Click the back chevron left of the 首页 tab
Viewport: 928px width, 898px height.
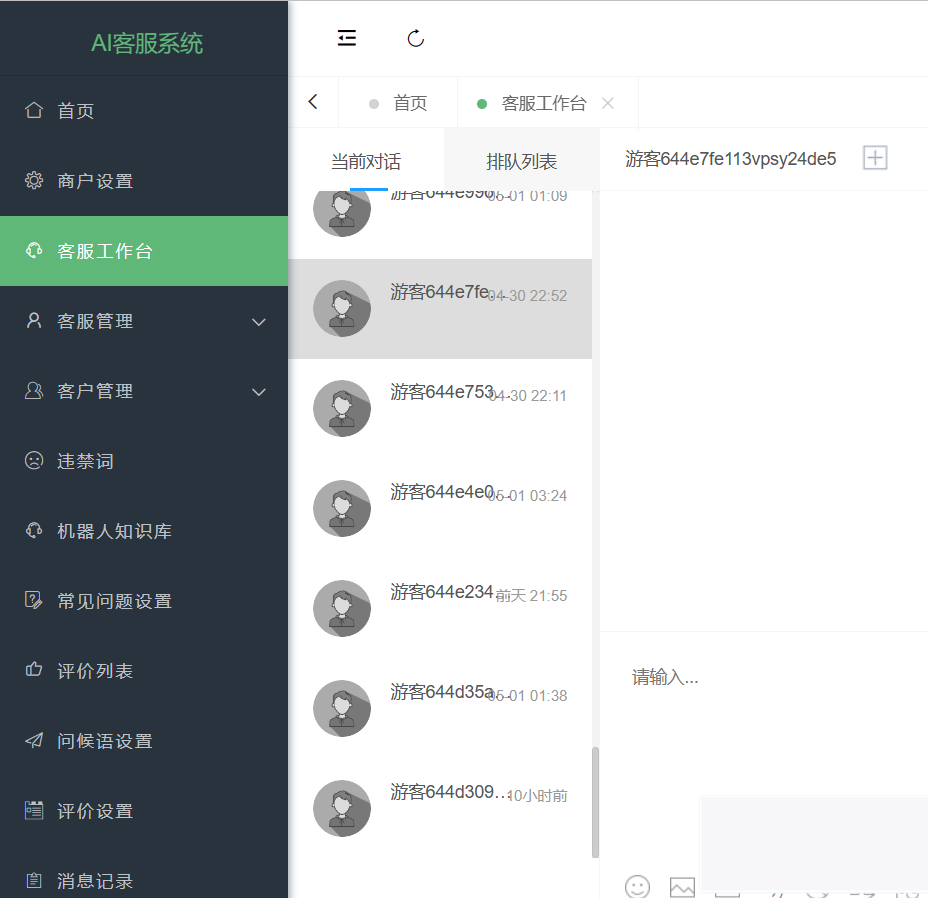(313, 101)
